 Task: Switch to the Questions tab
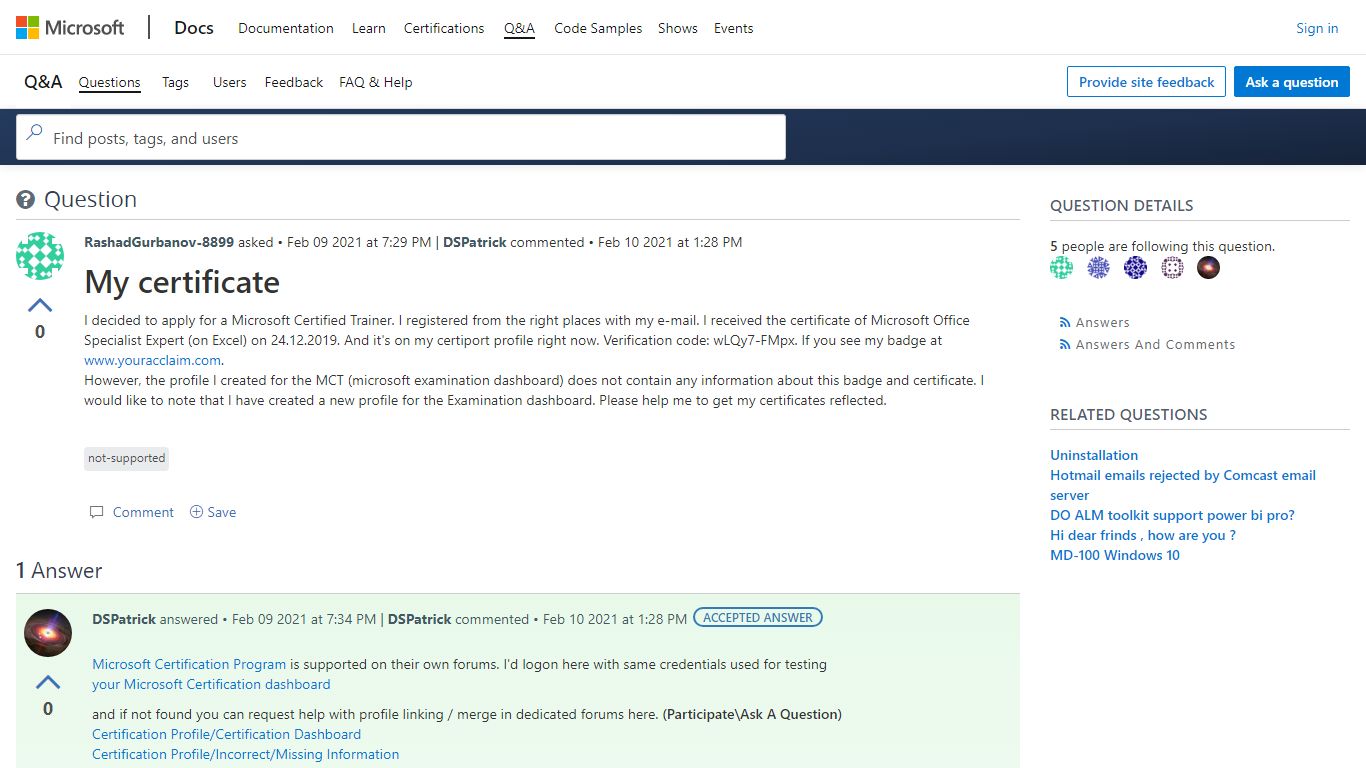[110, 82]
